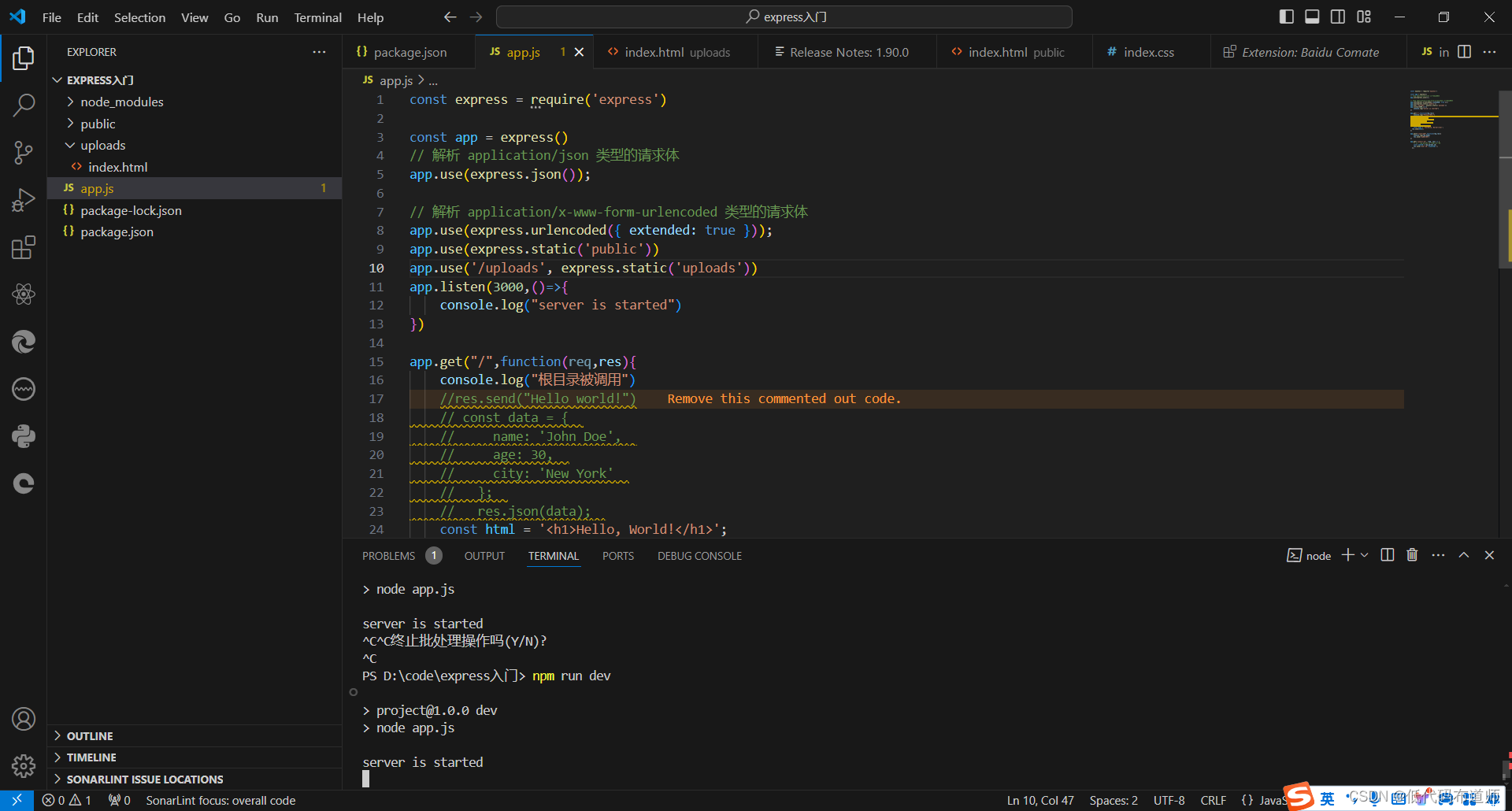The image size is (1512, 811).
Task: Select app.js in the explorer tree
Action: point(195,188)
